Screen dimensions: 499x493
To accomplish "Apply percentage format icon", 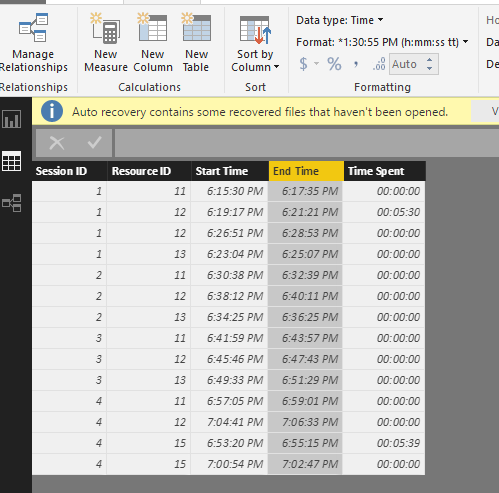I will coord(334,64).
